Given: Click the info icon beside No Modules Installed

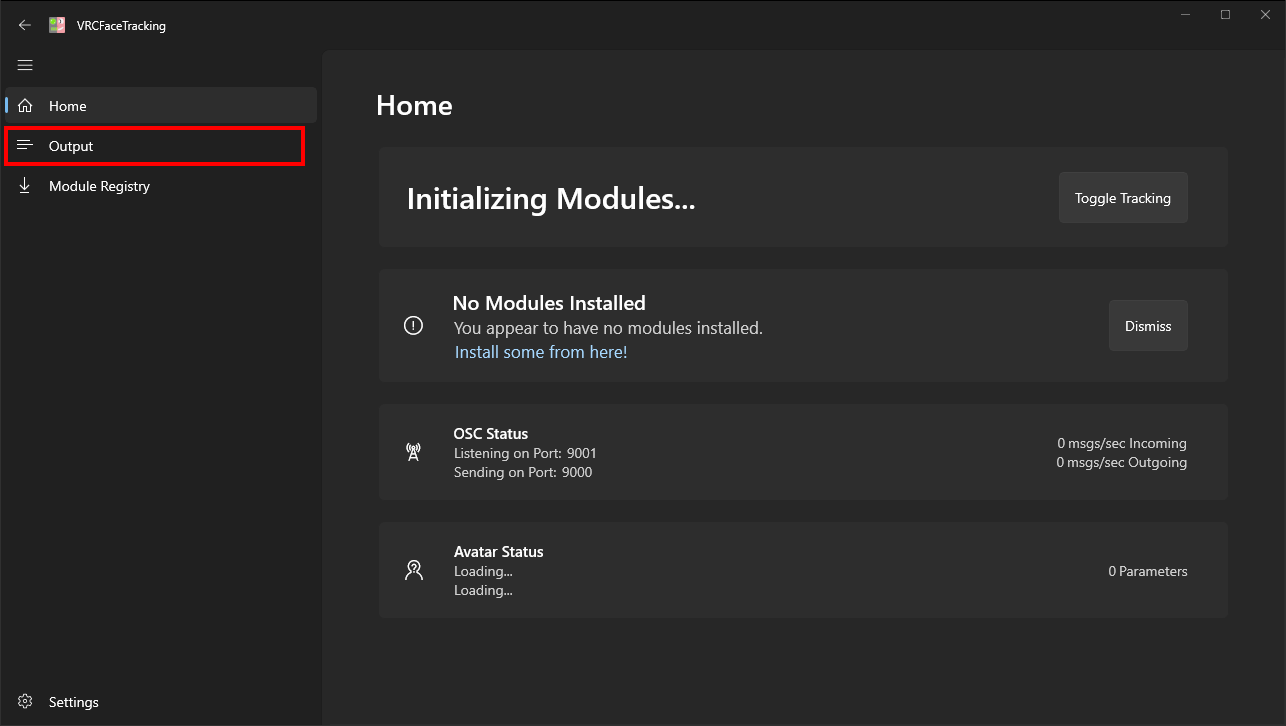Looking at the screenshot, I should [413, 326].
